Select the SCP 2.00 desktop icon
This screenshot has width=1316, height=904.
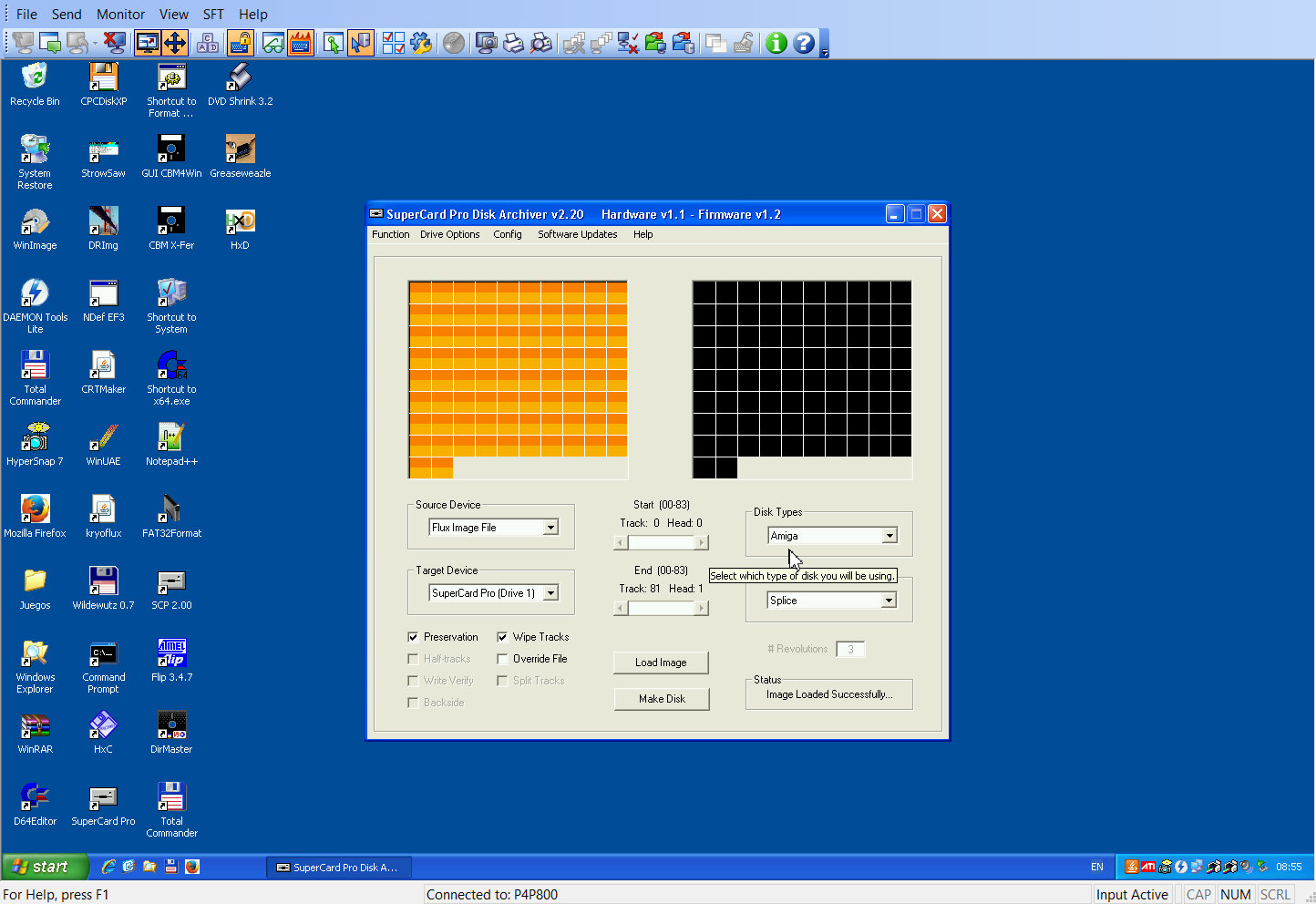pos(171,588)
